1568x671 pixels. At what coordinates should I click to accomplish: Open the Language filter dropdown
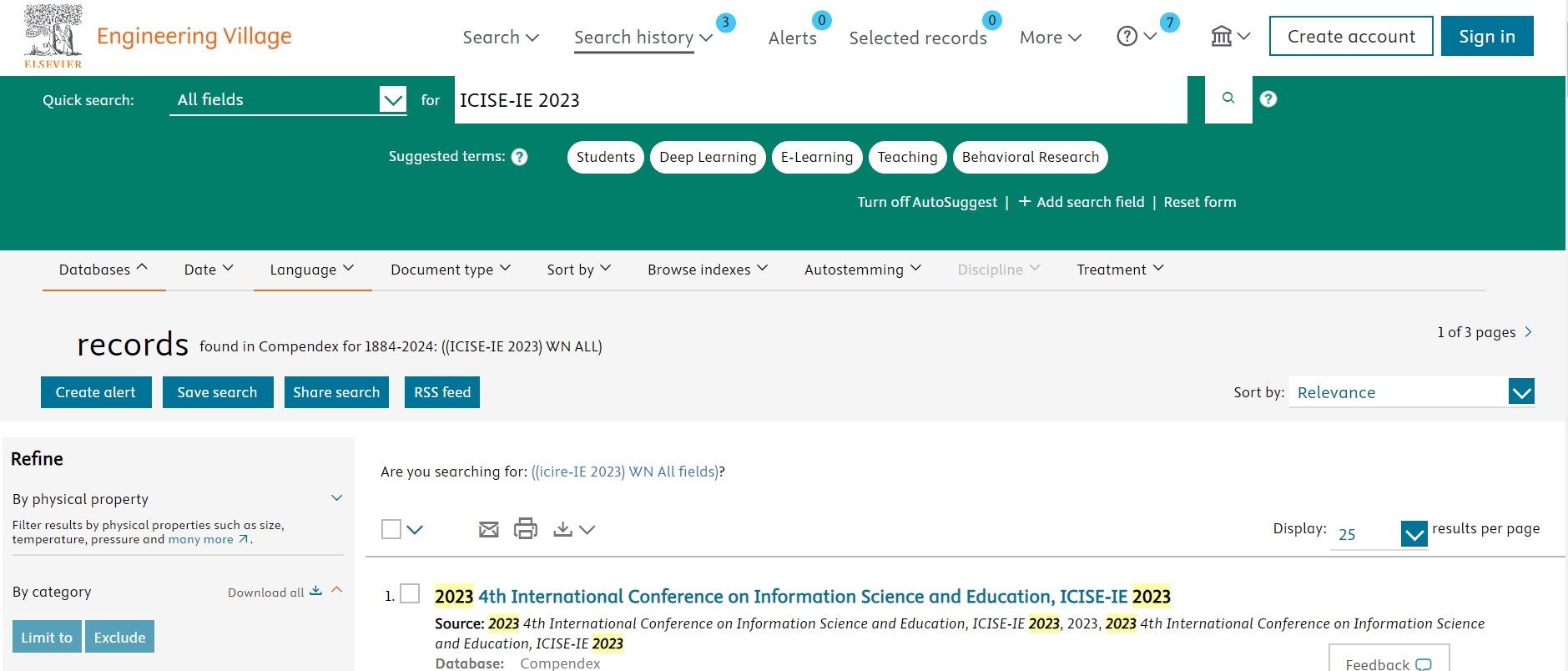[312, 270]
